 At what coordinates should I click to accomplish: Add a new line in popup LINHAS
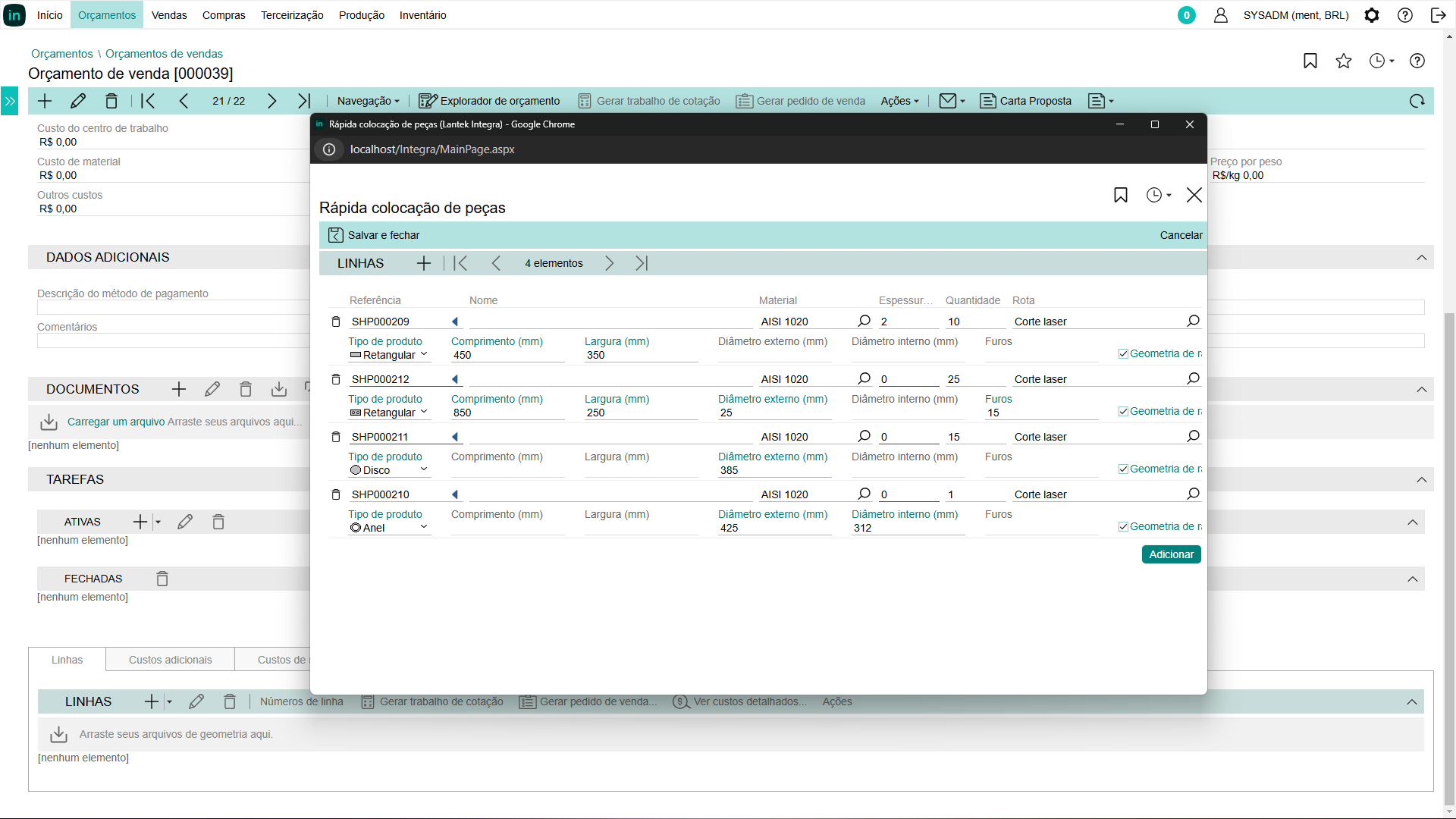(424, 263)
